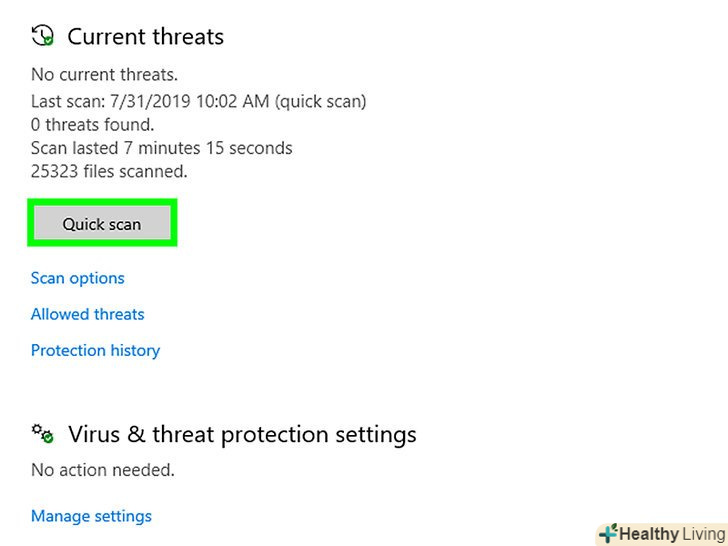Open the Allowed threats link

point(88,314)
